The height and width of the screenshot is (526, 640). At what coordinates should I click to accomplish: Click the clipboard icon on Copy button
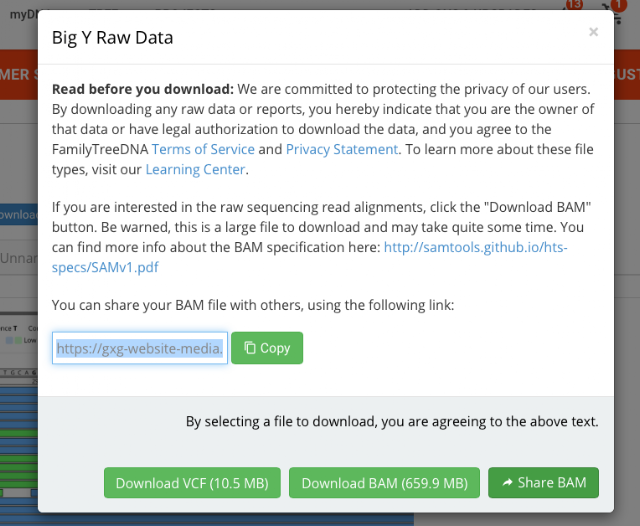tap(250, 348)
